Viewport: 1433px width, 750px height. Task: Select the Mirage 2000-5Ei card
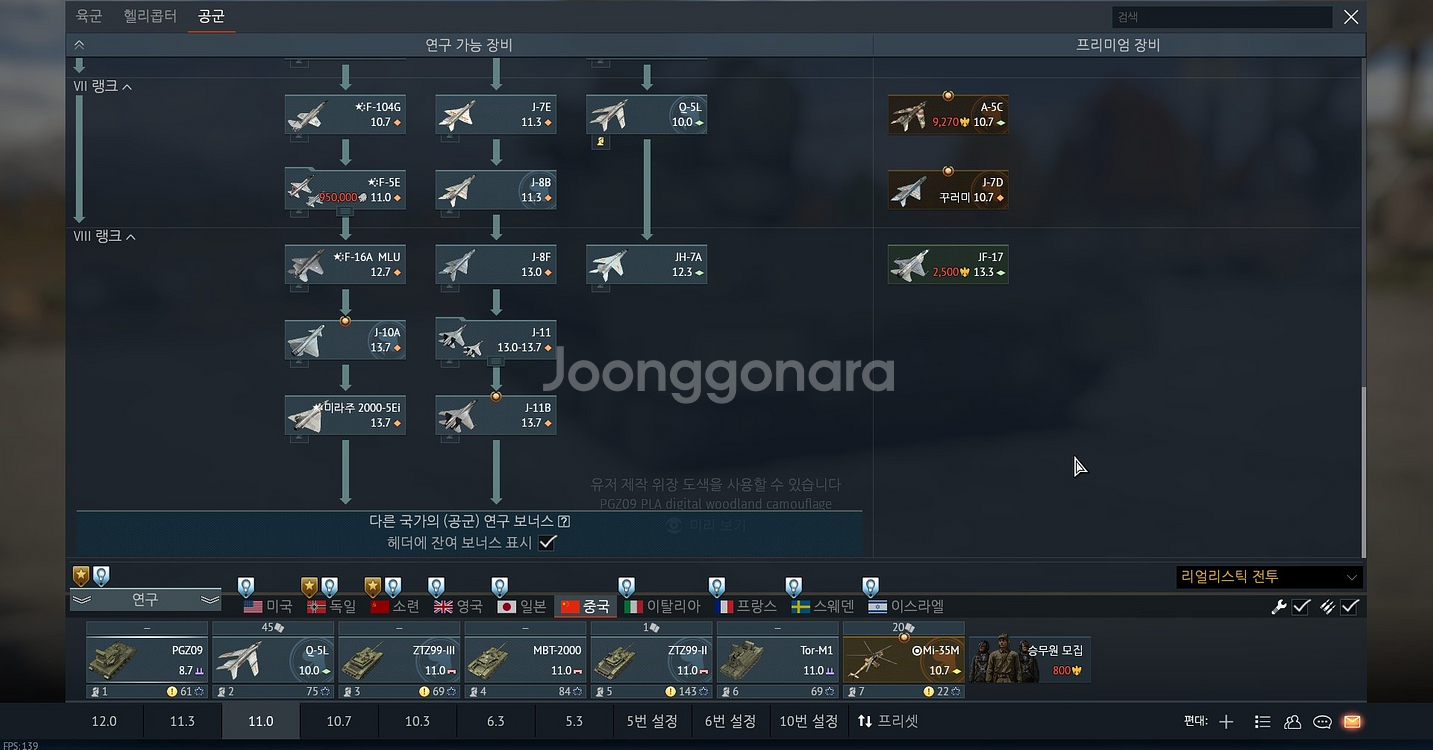(x=345, y=414)
